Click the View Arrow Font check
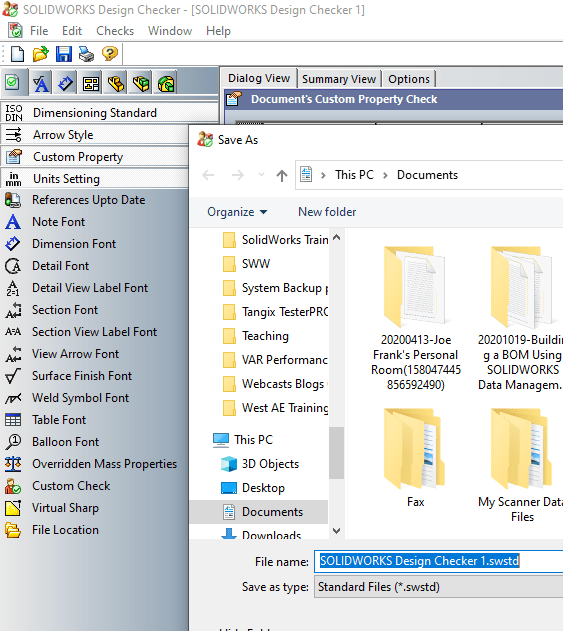Screen dimensions: 563x631 75,354
